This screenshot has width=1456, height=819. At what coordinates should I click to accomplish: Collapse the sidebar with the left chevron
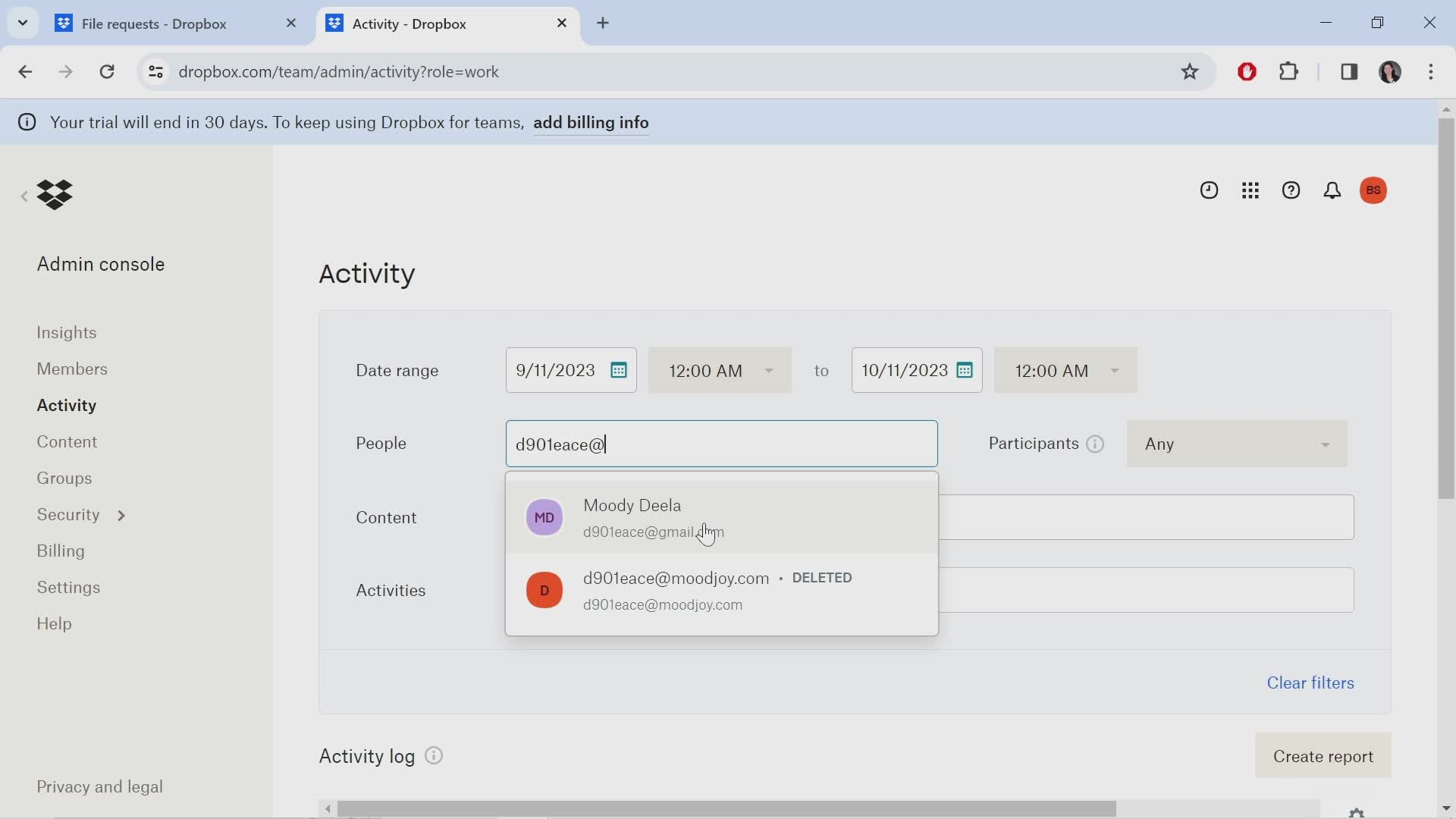(24, 196)
